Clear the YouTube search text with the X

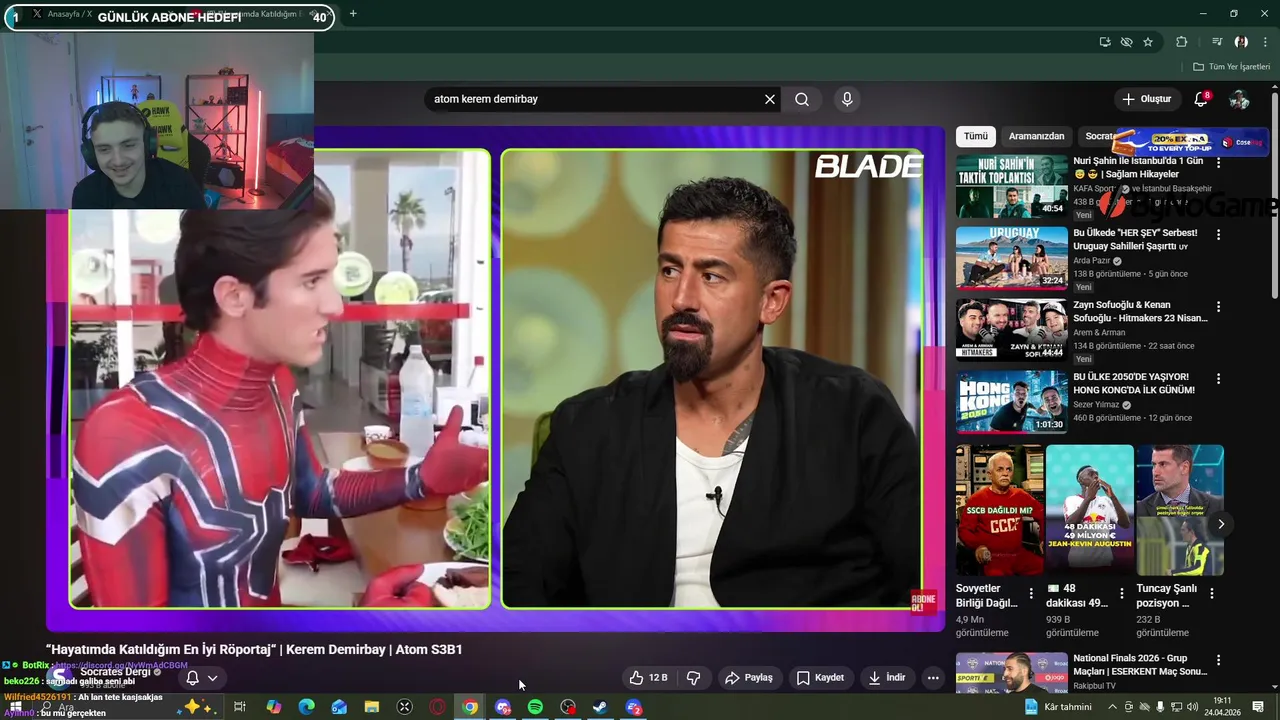click(770, 99)
